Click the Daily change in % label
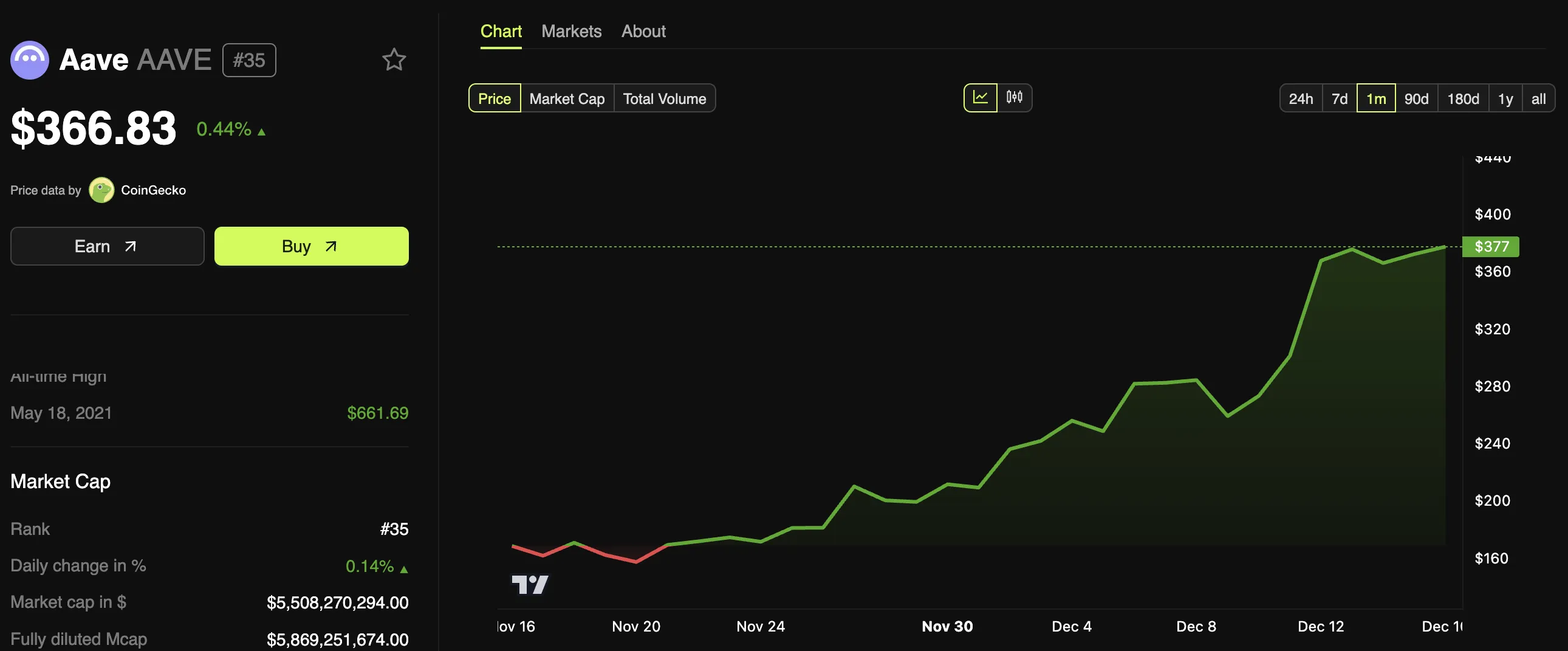Image resolution: width=1568 pixels, height=651 pixels. point(78,566)
